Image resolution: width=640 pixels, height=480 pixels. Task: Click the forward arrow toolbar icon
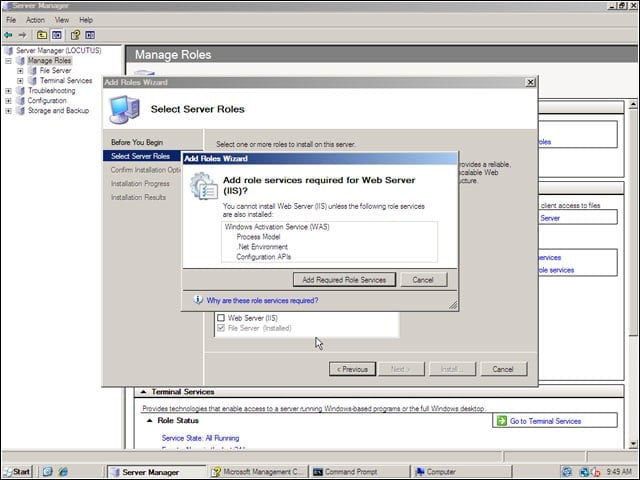(x=22, y=35)
